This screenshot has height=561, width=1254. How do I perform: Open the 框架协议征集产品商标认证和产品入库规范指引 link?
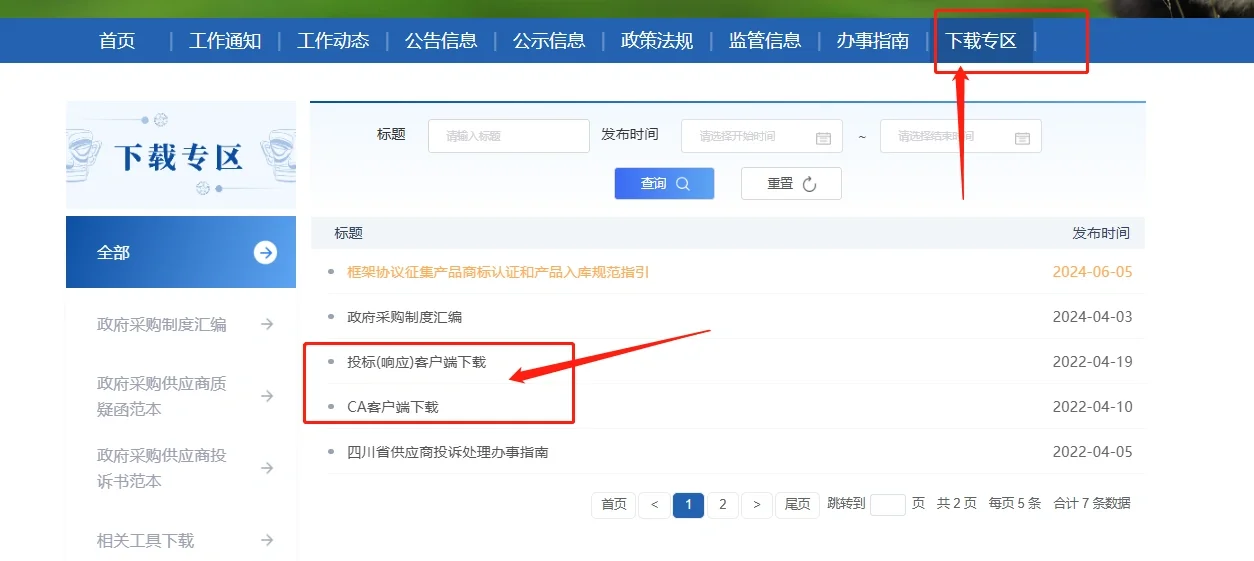click(x=498, y=272)
